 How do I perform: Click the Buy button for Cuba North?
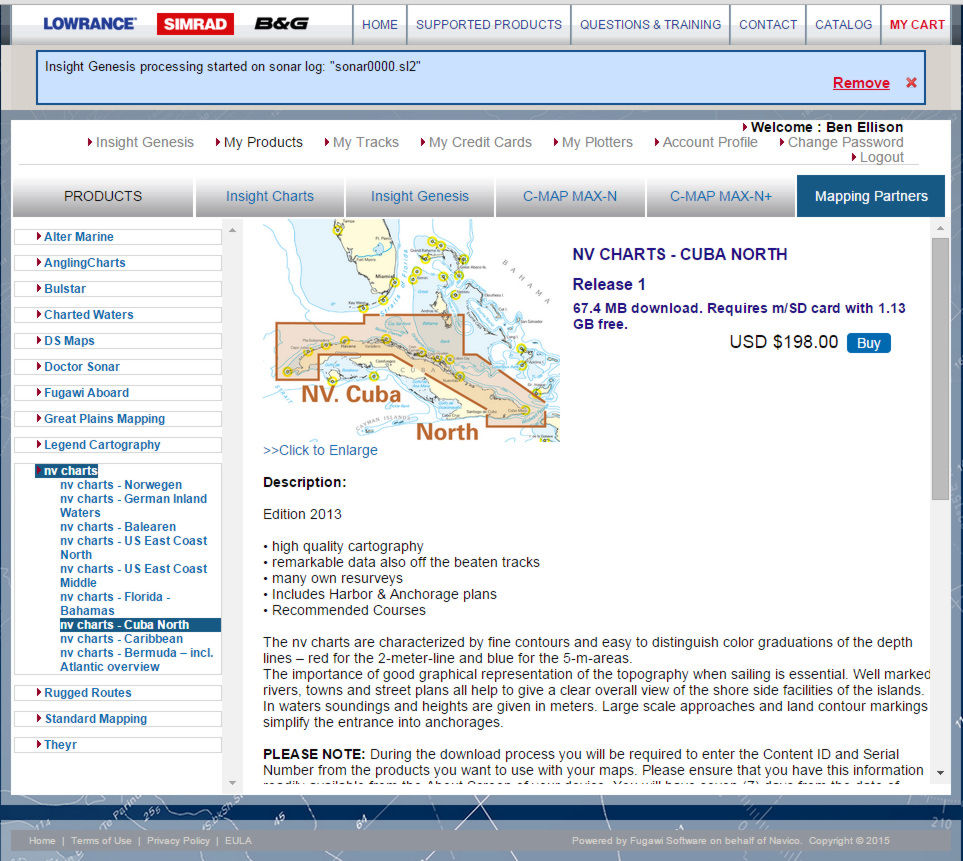[868, 343]
